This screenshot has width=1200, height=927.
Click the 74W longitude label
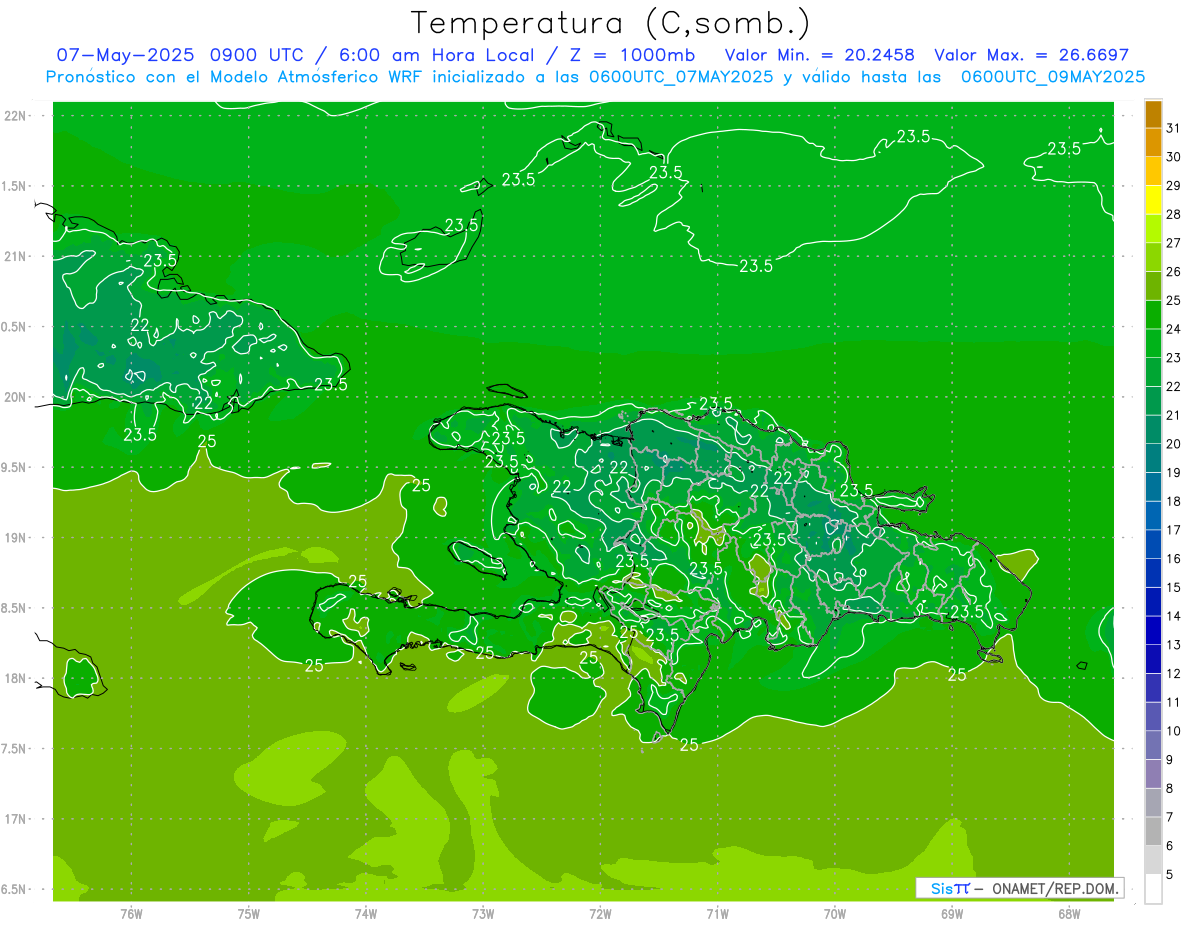pos(366,914)
